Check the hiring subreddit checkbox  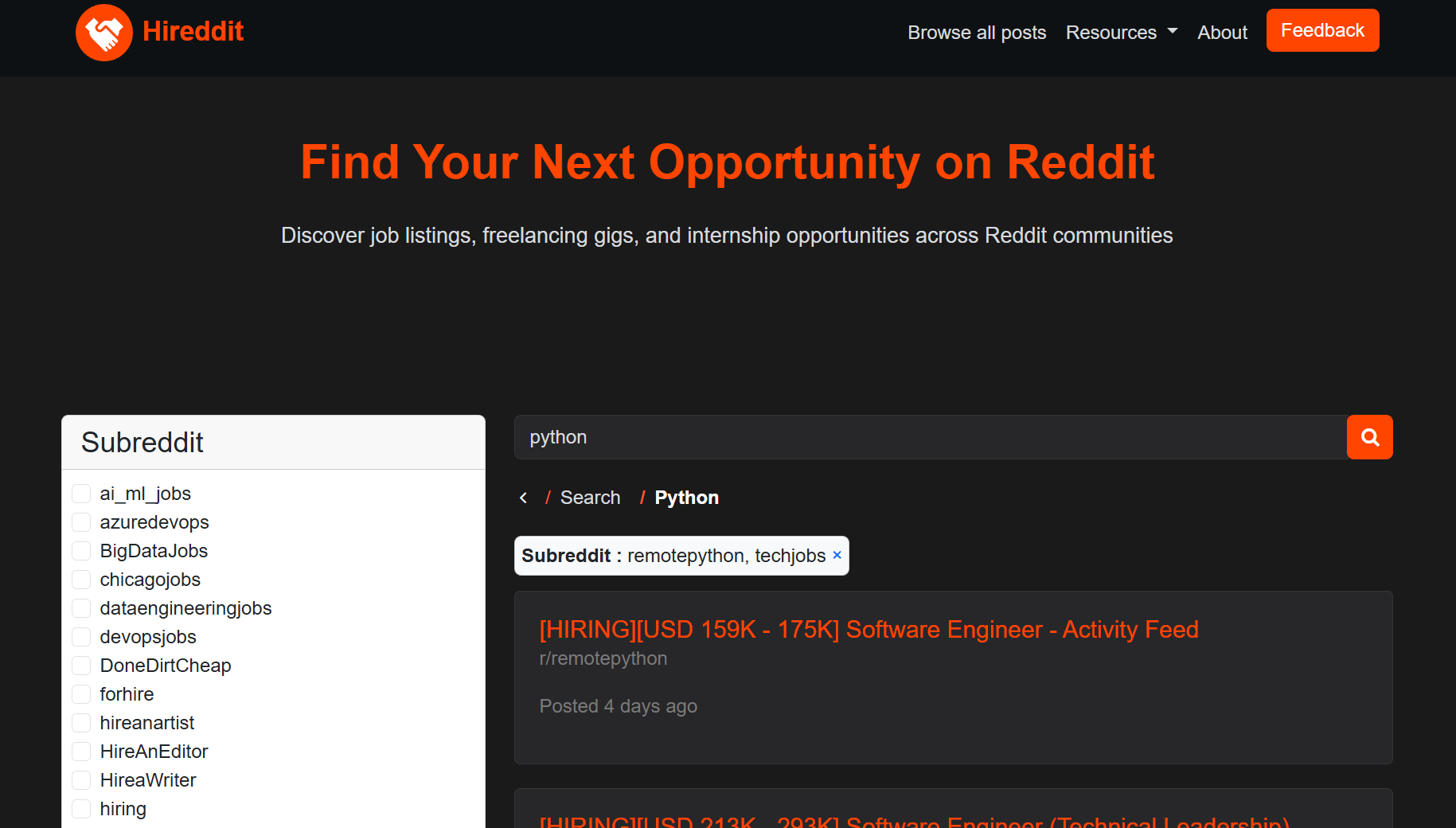click(x=81, y=809)
